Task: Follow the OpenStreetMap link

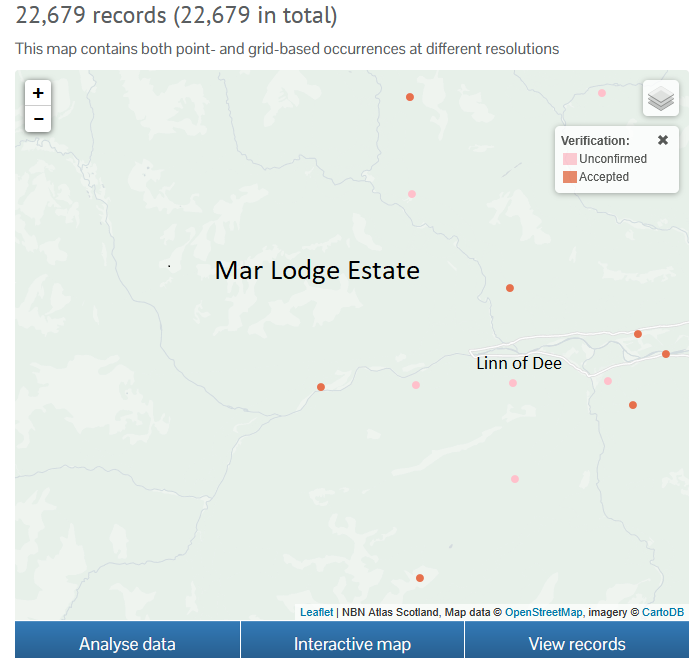Action: click(544, 612)
